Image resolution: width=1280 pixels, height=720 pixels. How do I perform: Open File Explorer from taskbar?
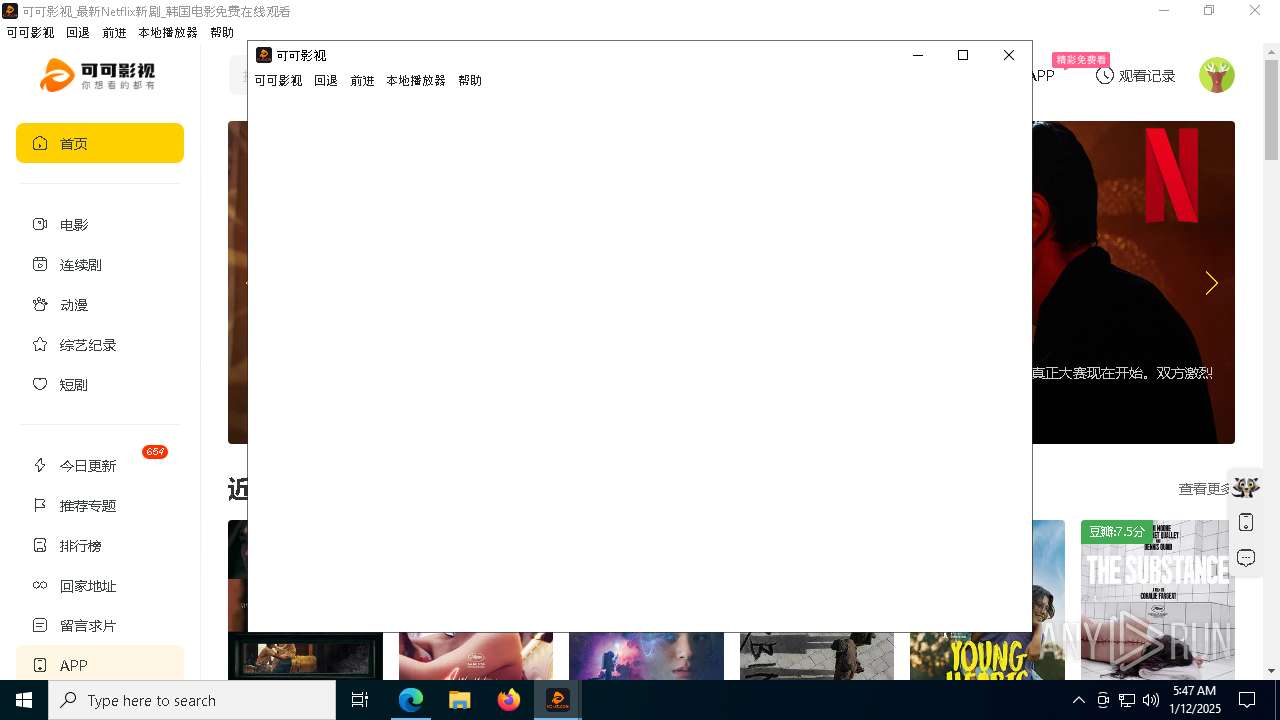(459, 700)
